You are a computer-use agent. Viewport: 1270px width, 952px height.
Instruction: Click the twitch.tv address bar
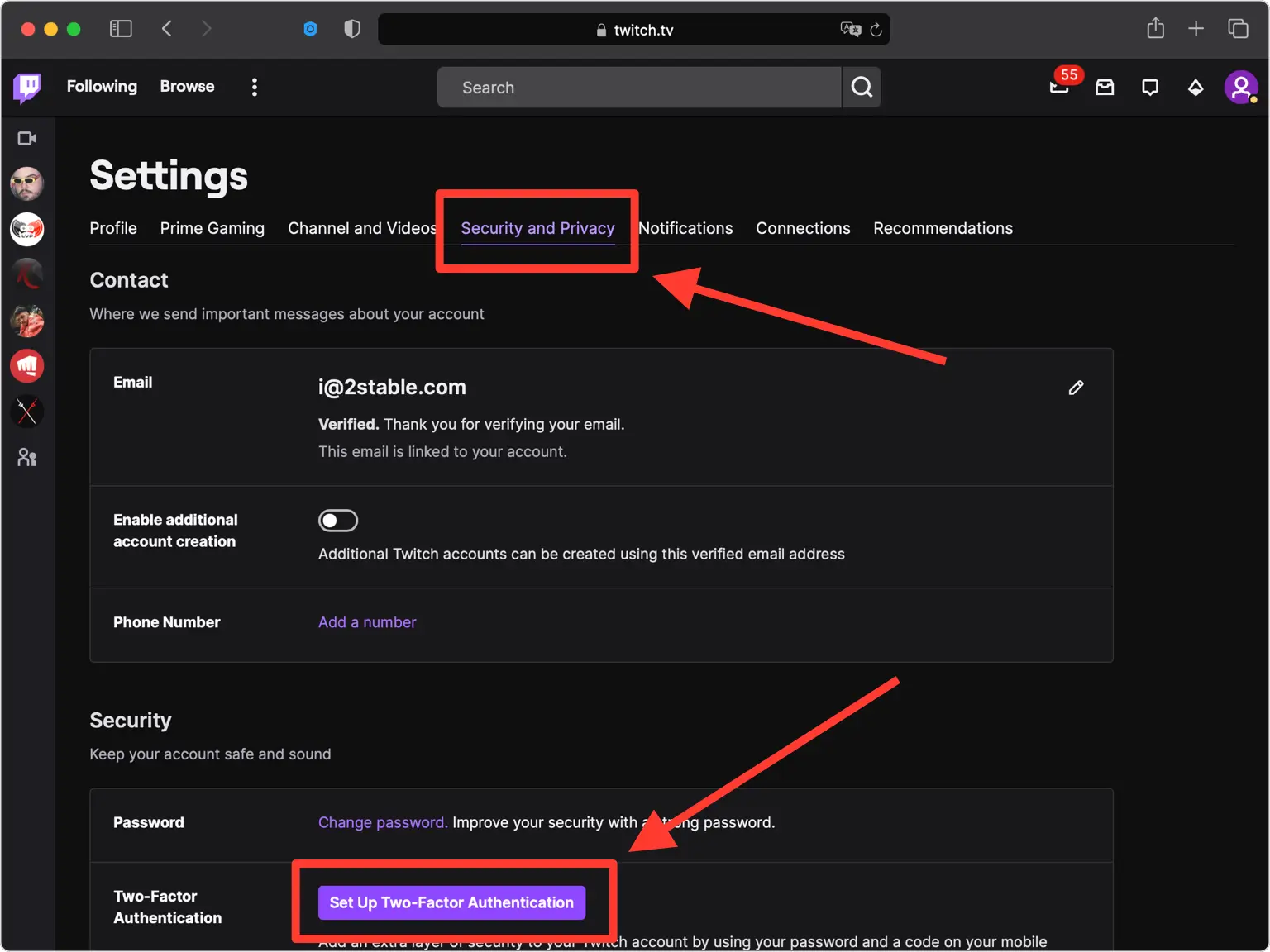tap(634, 30)
